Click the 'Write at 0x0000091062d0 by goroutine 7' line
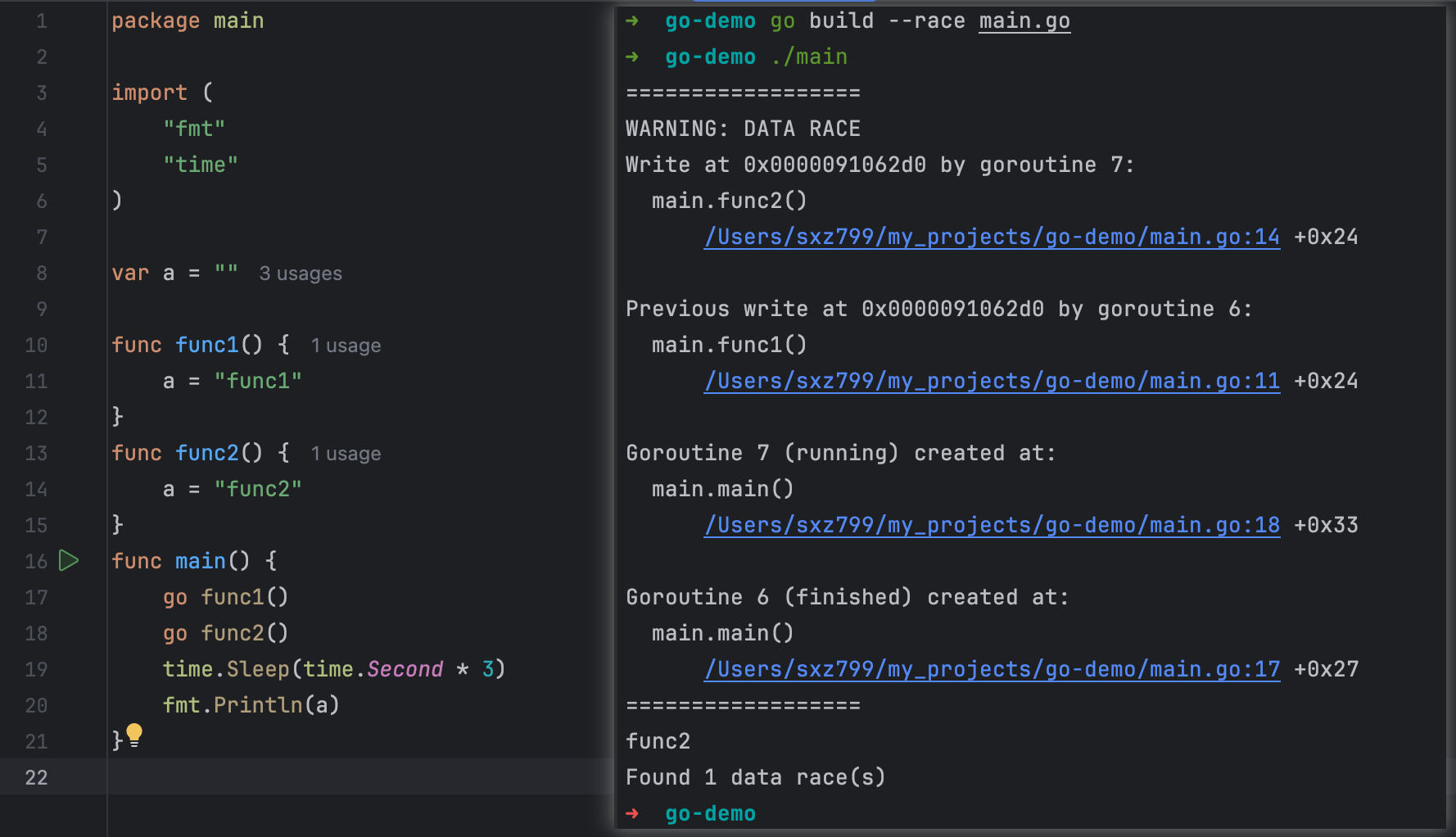 tap(880, 165)
